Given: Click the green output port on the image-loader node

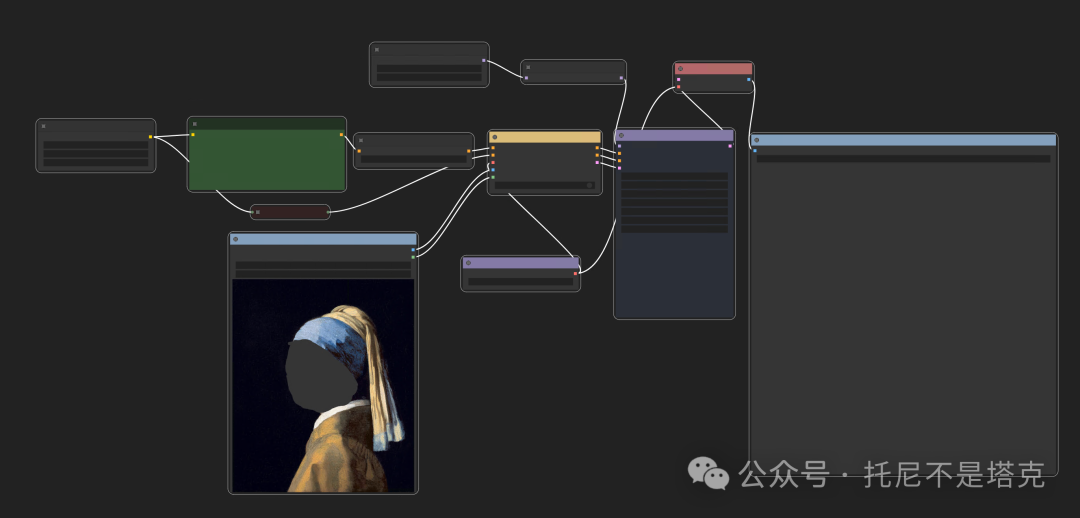Looking at the screenshot, I should pos(413,257).
